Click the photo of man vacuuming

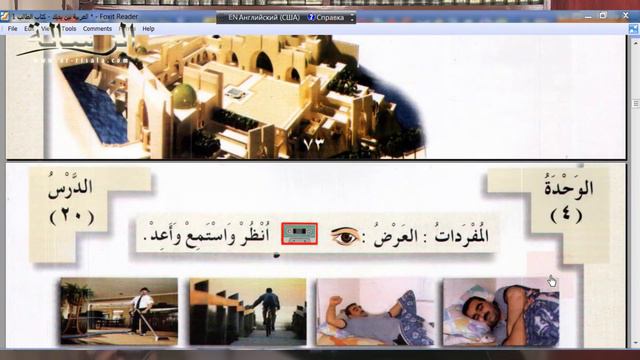[x=119, y=311]
